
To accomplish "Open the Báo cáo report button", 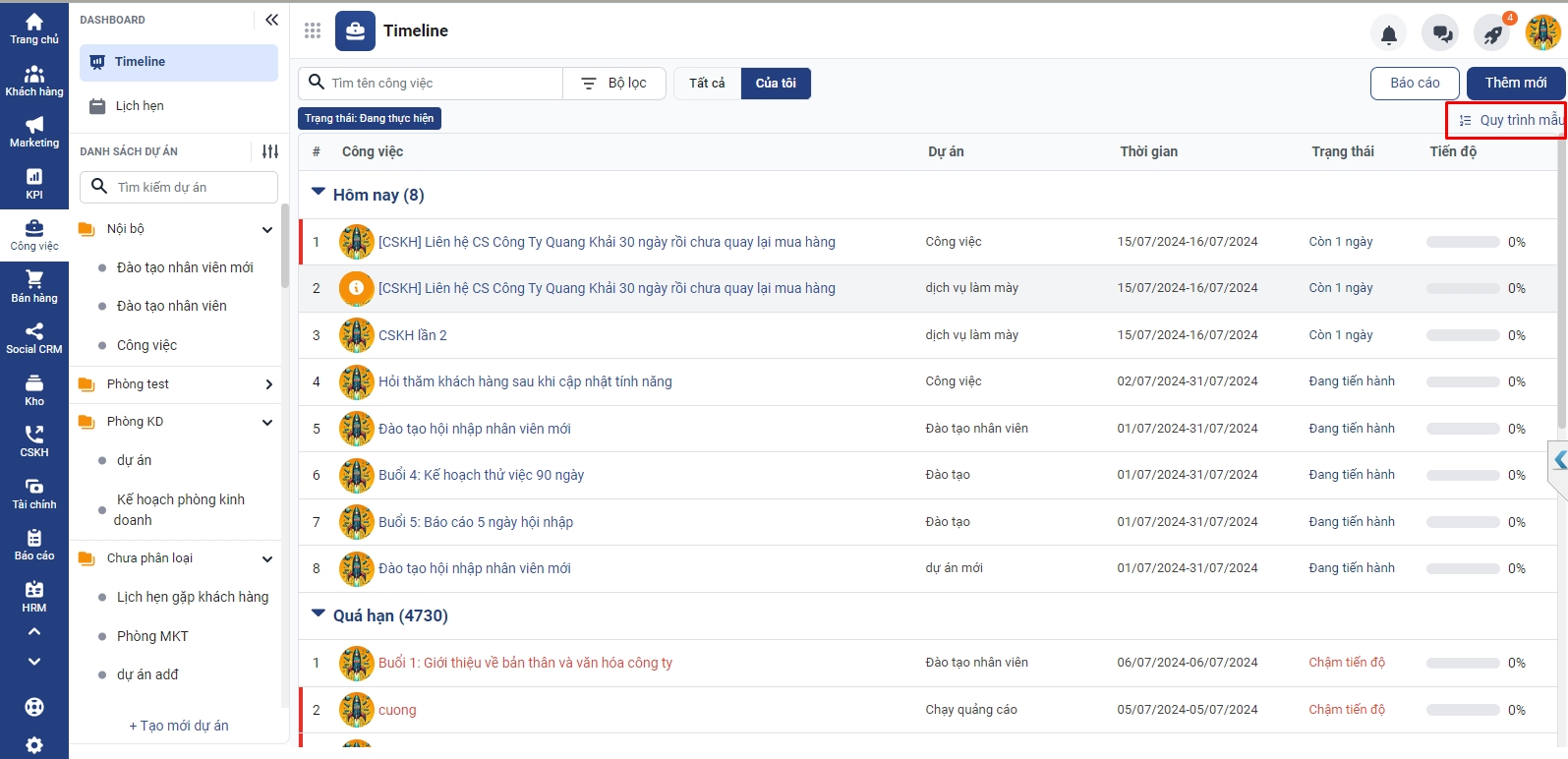I will (1415, 84).
